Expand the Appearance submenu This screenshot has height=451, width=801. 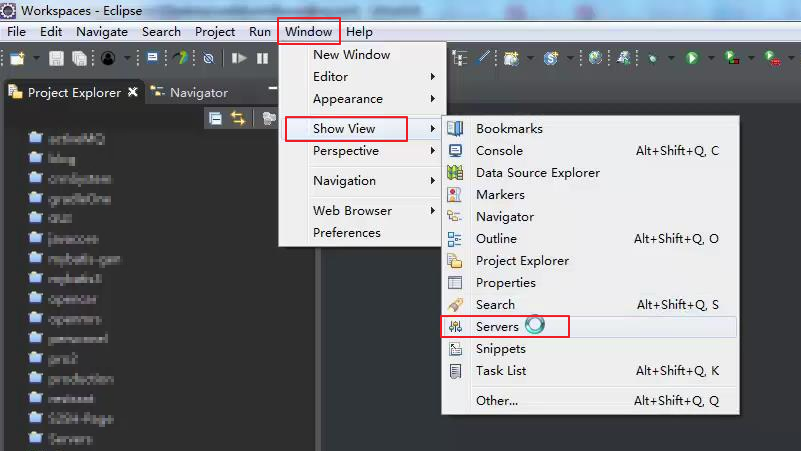[x=362, y=99]
